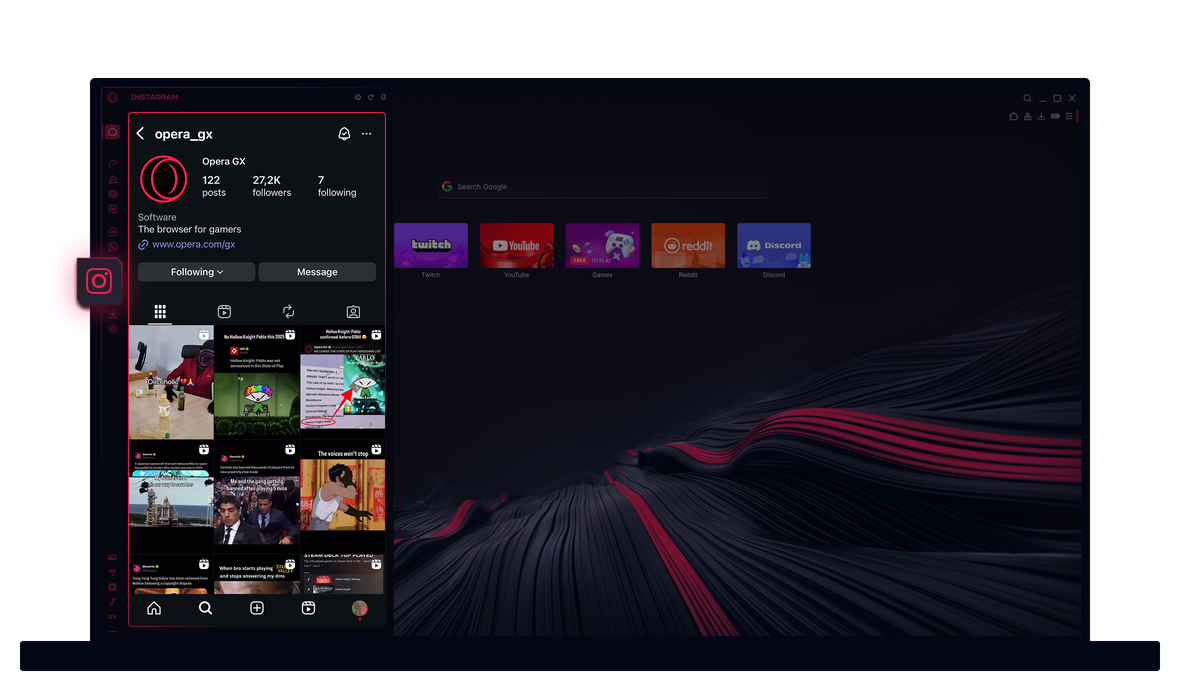1180x682 pixels.
Task: Click the notification bell on the profile
Action: point(344,134)
